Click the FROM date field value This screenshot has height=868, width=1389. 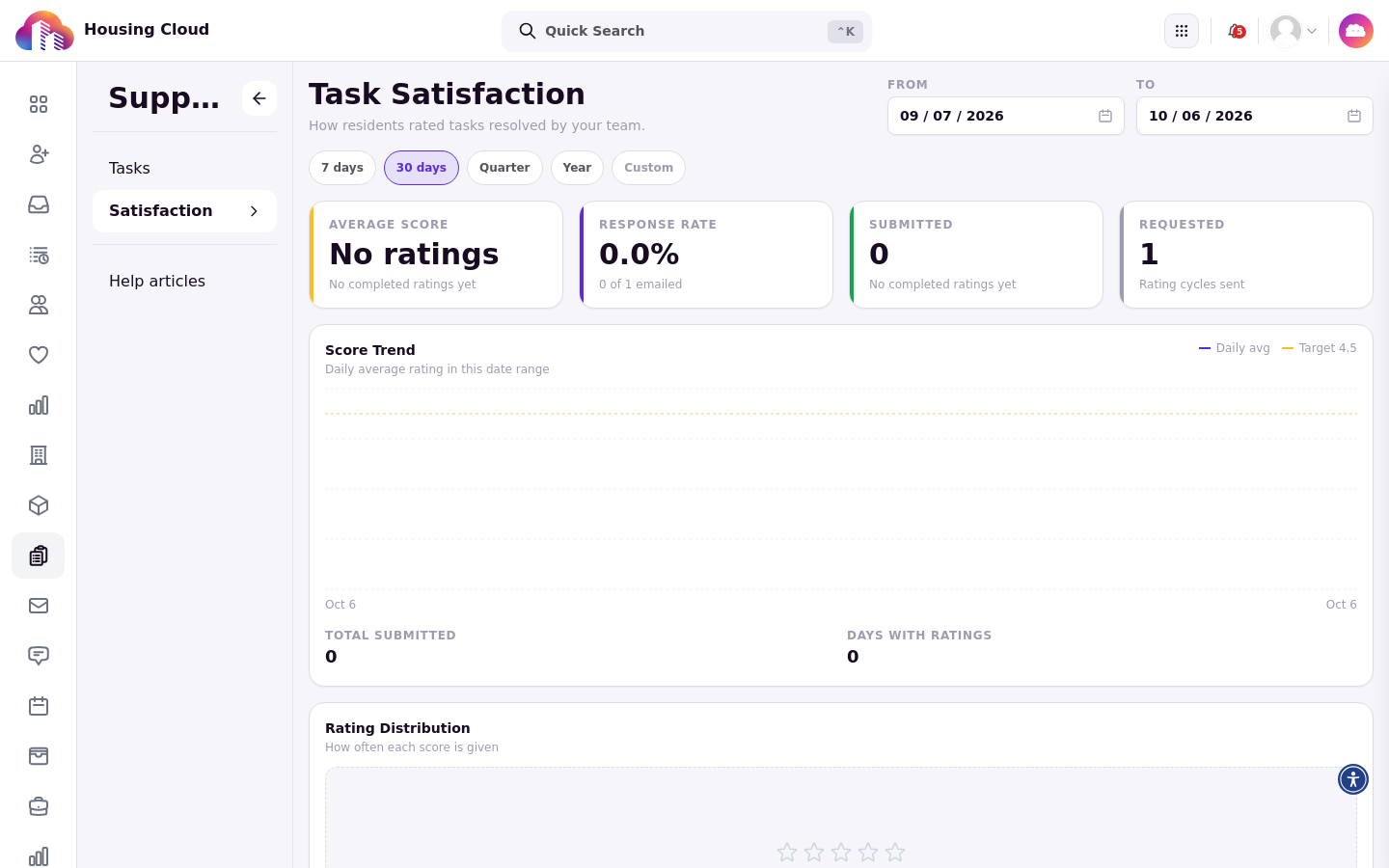pos(952,116)
